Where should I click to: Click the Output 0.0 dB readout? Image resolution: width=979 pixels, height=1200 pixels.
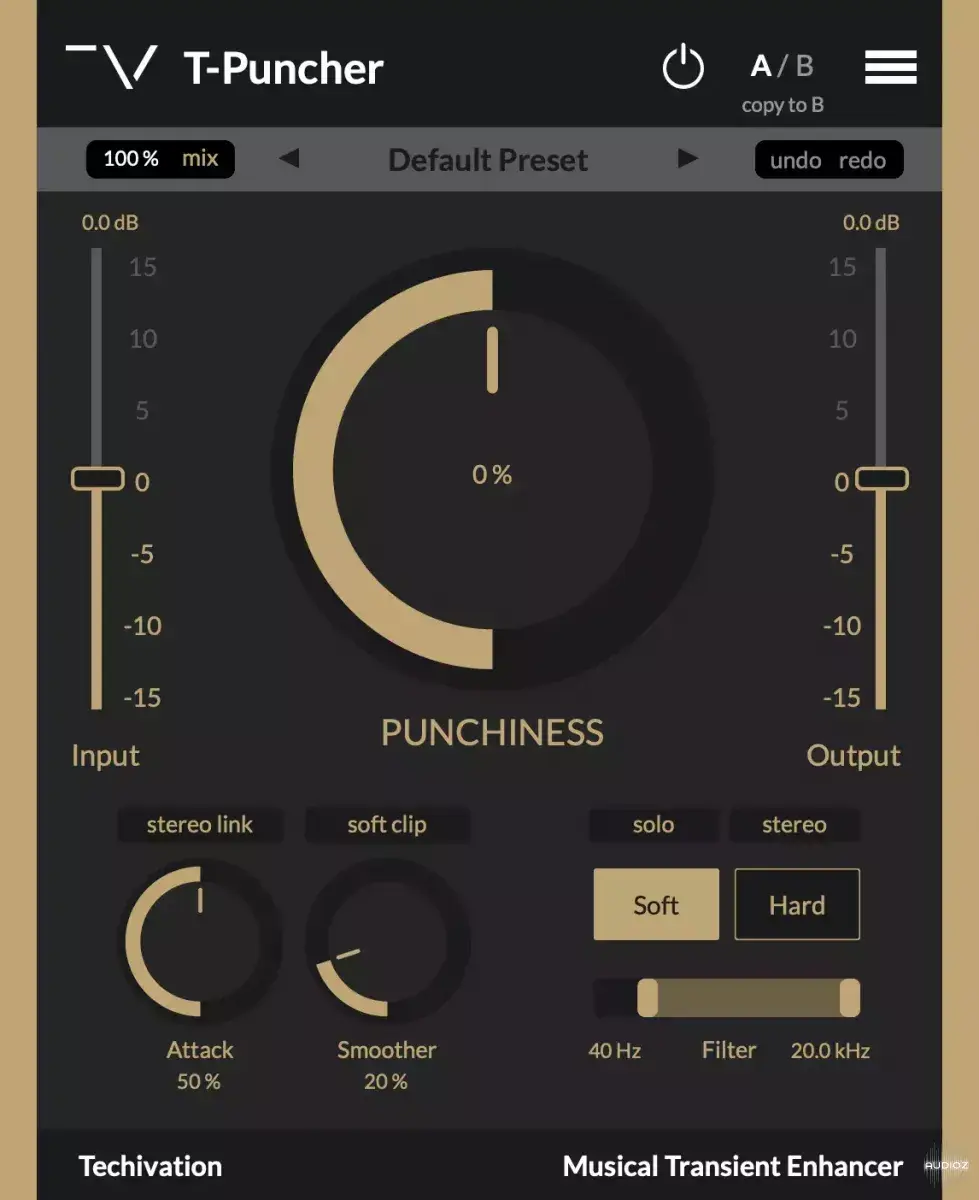(x=871, y=222)
